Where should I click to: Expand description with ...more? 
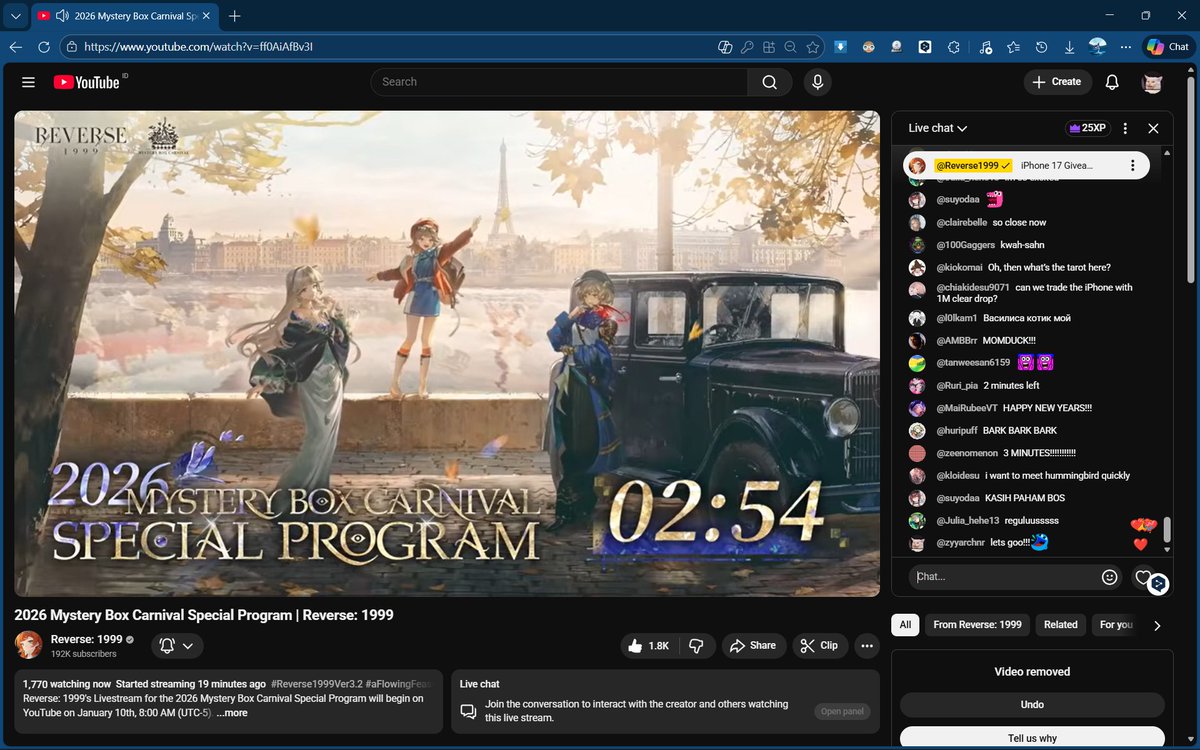pos(232,713)
